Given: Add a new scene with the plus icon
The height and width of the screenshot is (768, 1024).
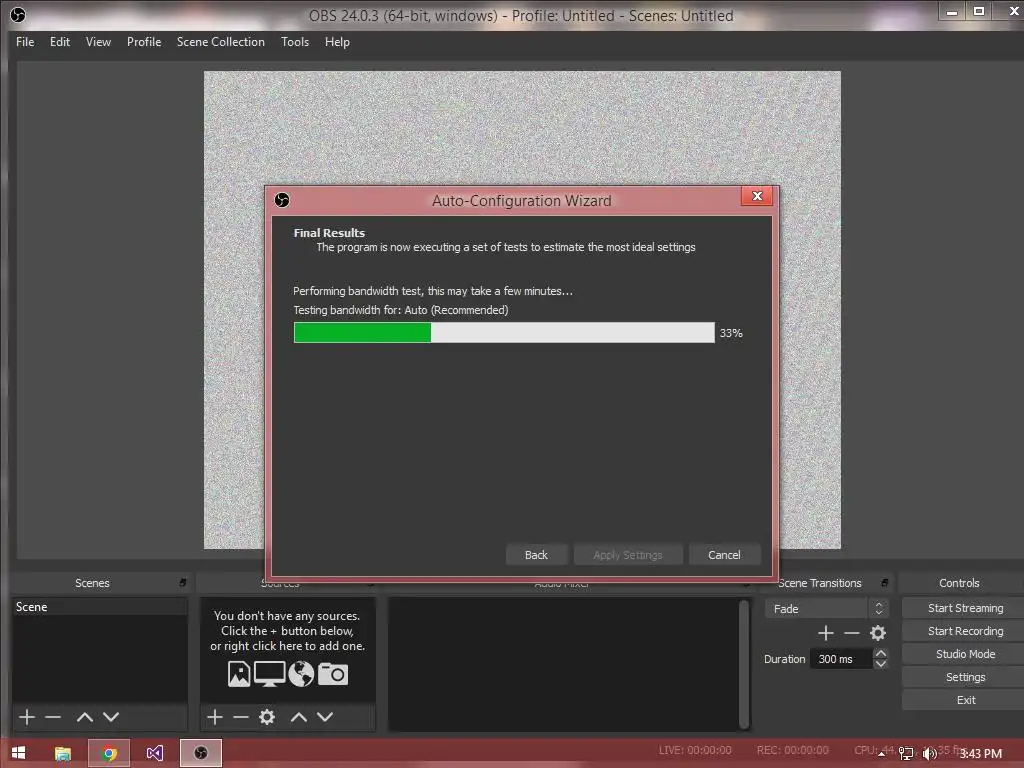Looking at the screenshot, I should [27, 717].
